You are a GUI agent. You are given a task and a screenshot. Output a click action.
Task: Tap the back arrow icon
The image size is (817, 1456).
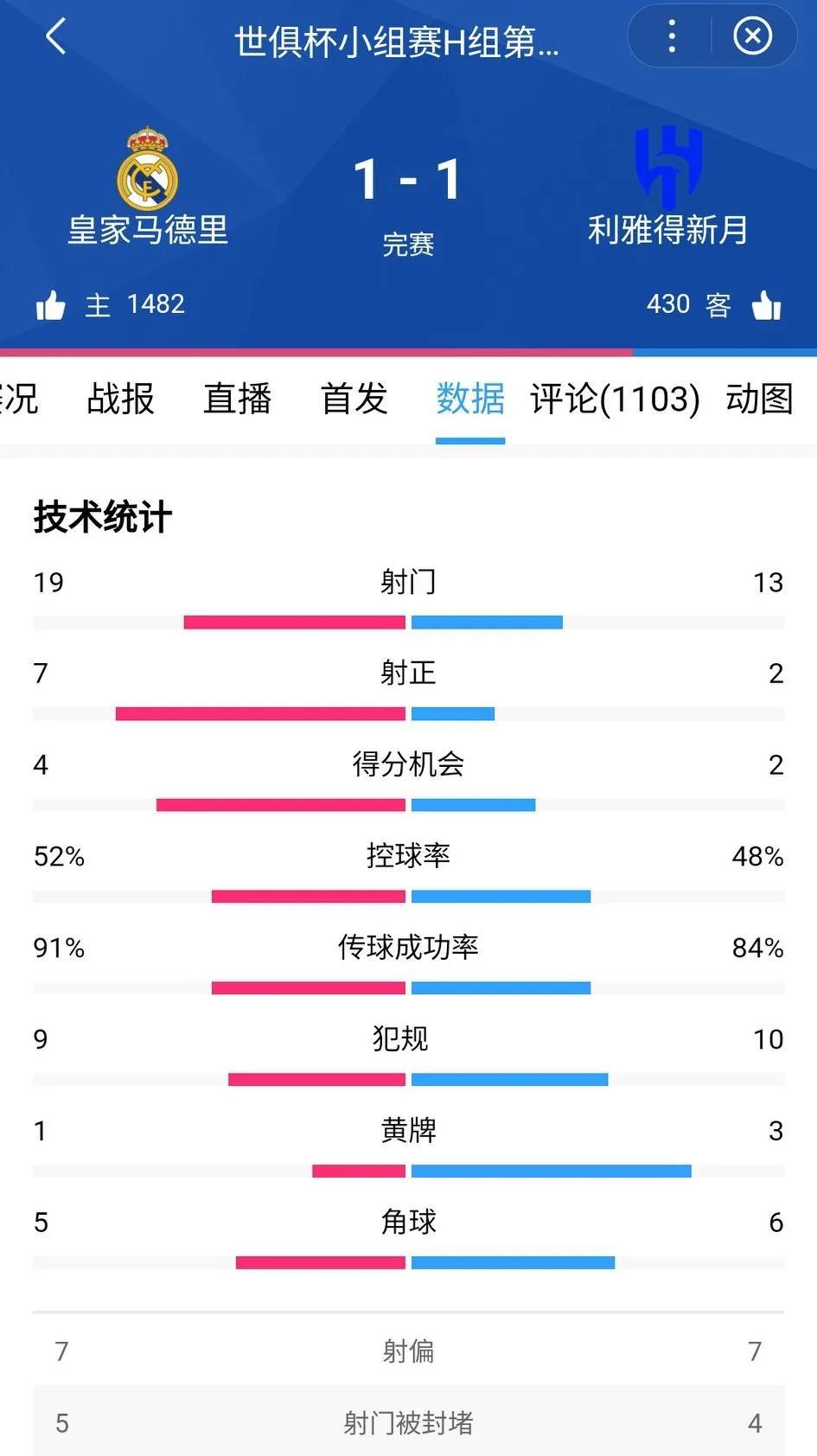pos(55,37)
